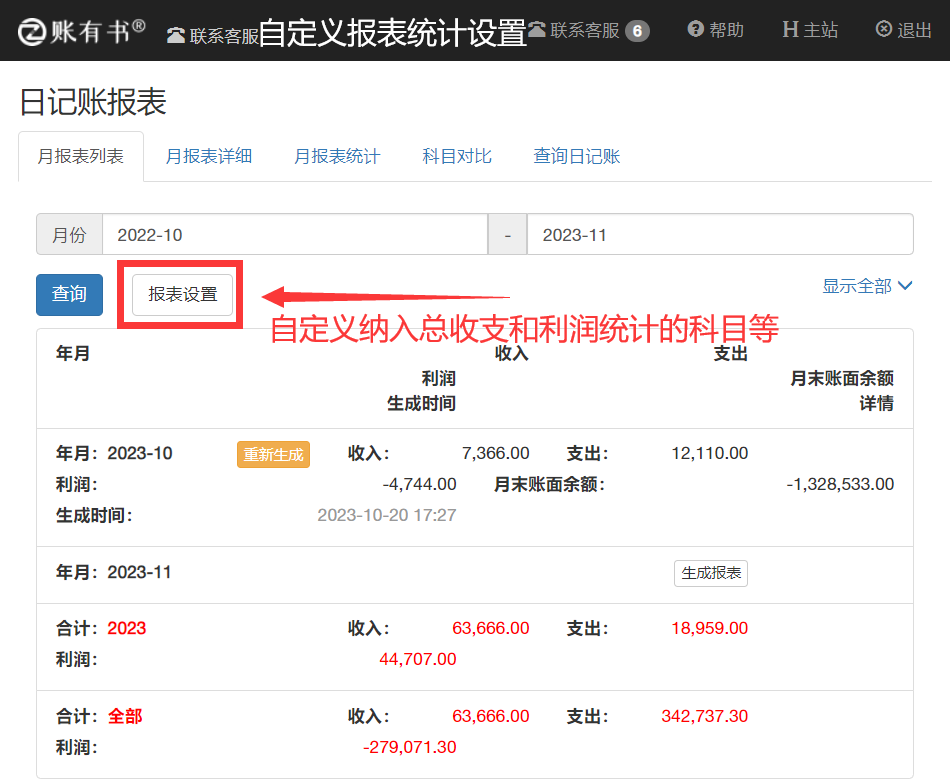
Task: Open 报表设置 report settings
Action: pos(183,295)
